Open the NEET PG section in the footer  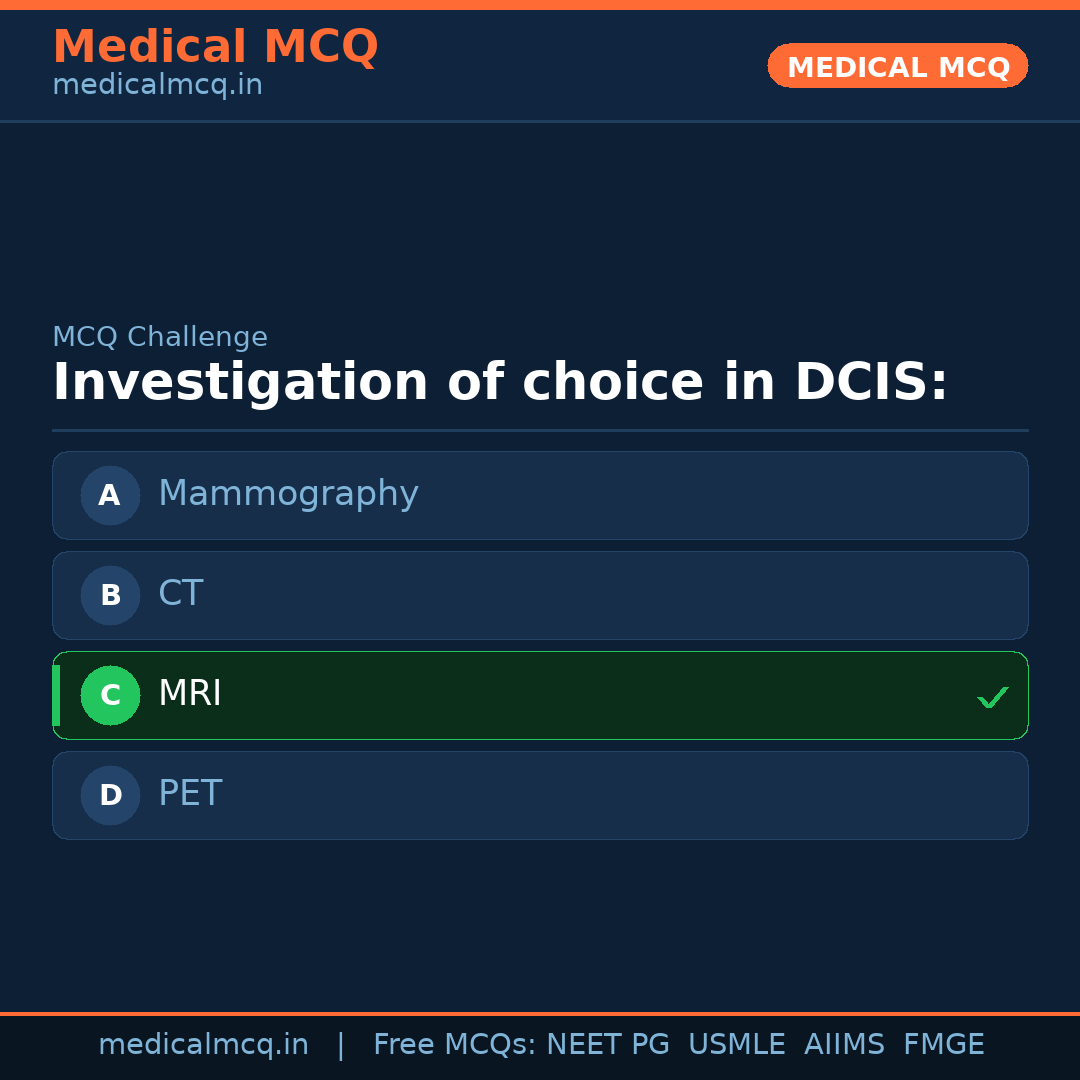click(x=607, y=1044)
